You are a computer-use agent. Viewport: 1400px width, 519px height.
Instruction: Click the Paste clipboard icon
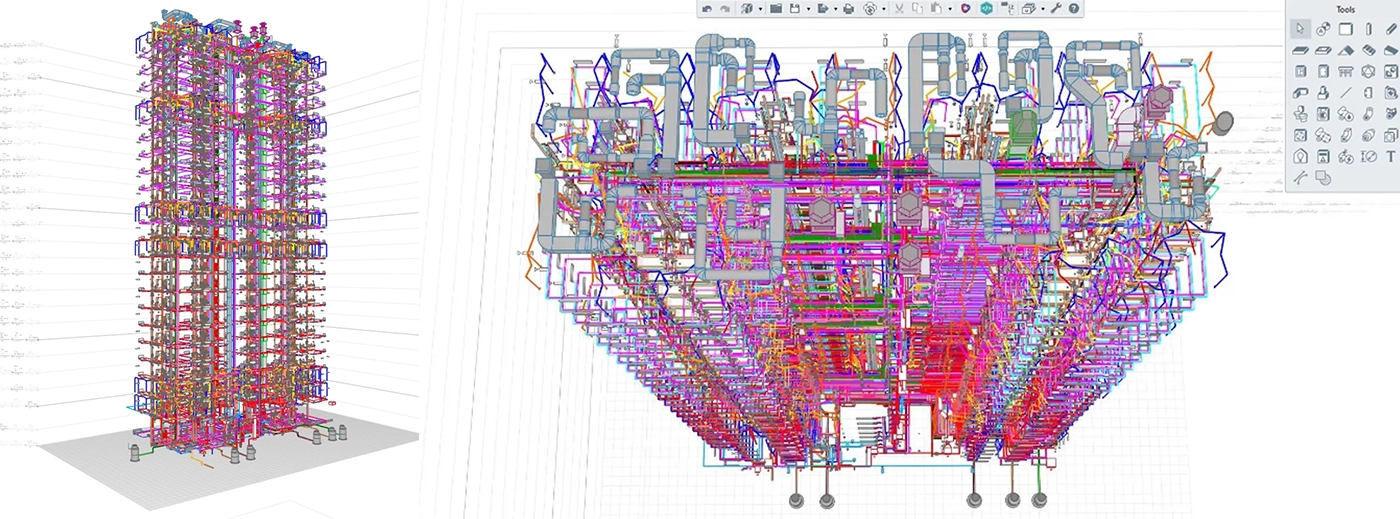(936, 9)
